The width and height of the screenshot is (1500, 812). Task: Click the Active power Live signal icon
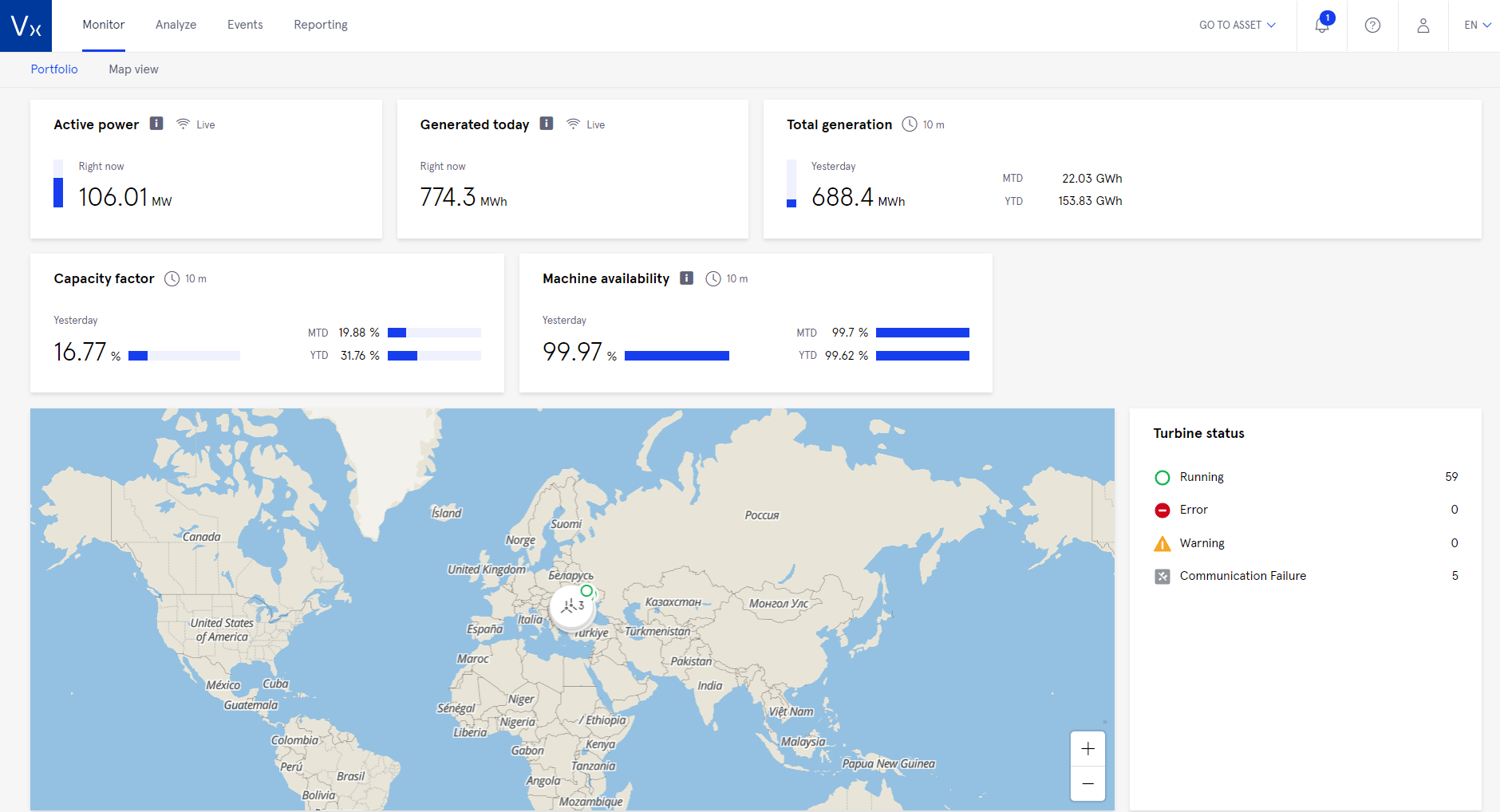click(183, 124)
